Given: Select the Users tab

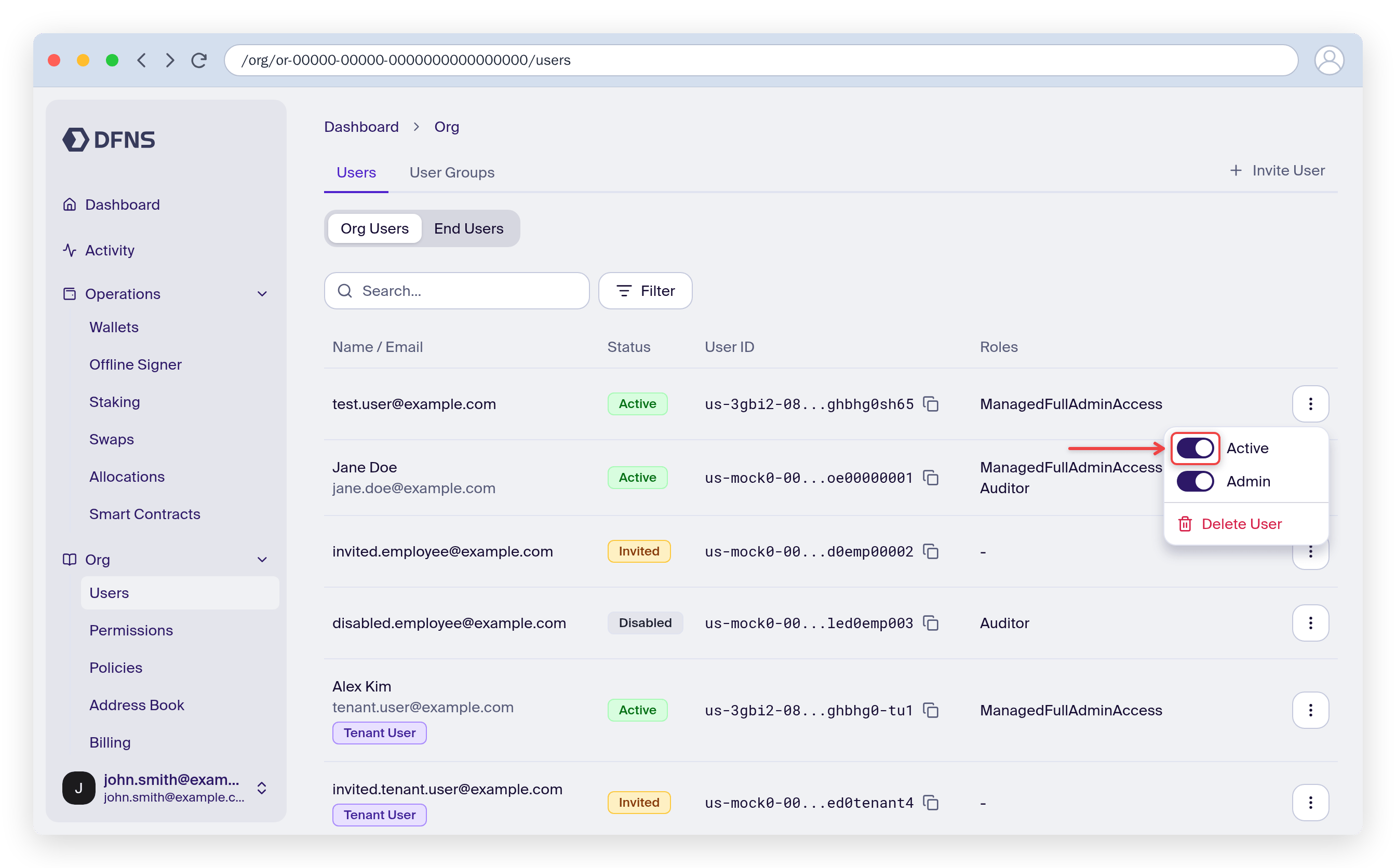Looking at the screenshot, I should tap(356, 173).
